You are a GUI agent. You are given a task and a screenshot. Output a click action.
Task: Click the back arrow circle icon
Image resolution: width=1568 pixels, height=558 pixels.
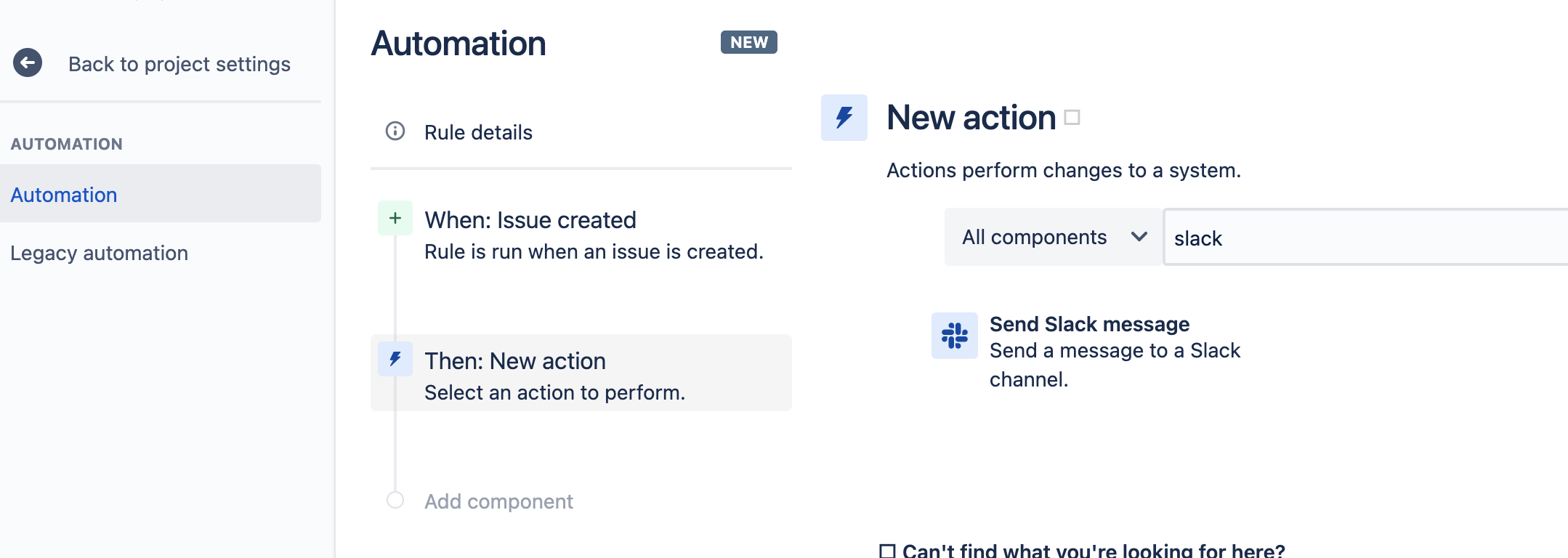[27, 63]
